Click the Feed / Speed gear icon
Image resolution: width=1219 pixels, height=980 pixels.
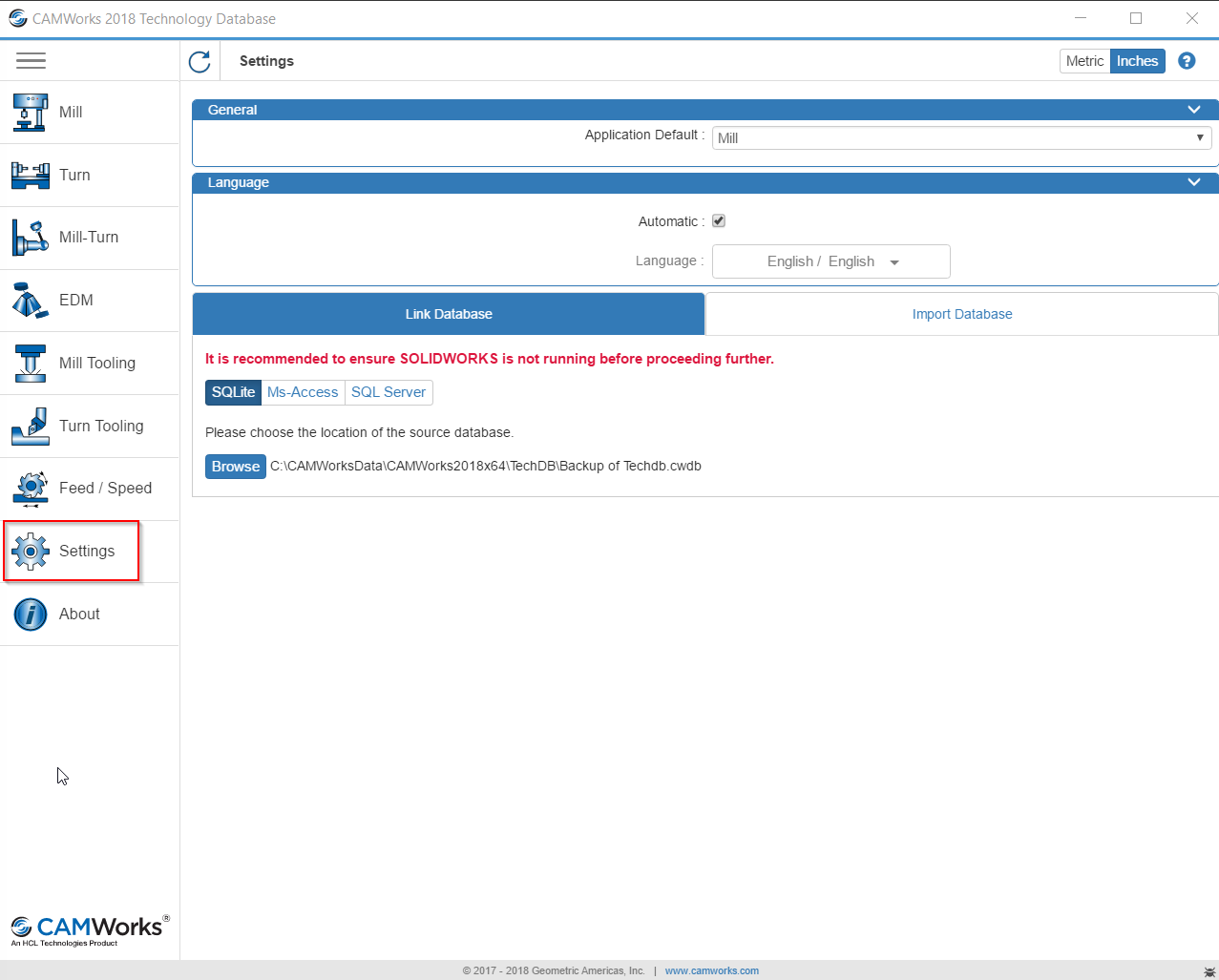click(31, 489)
